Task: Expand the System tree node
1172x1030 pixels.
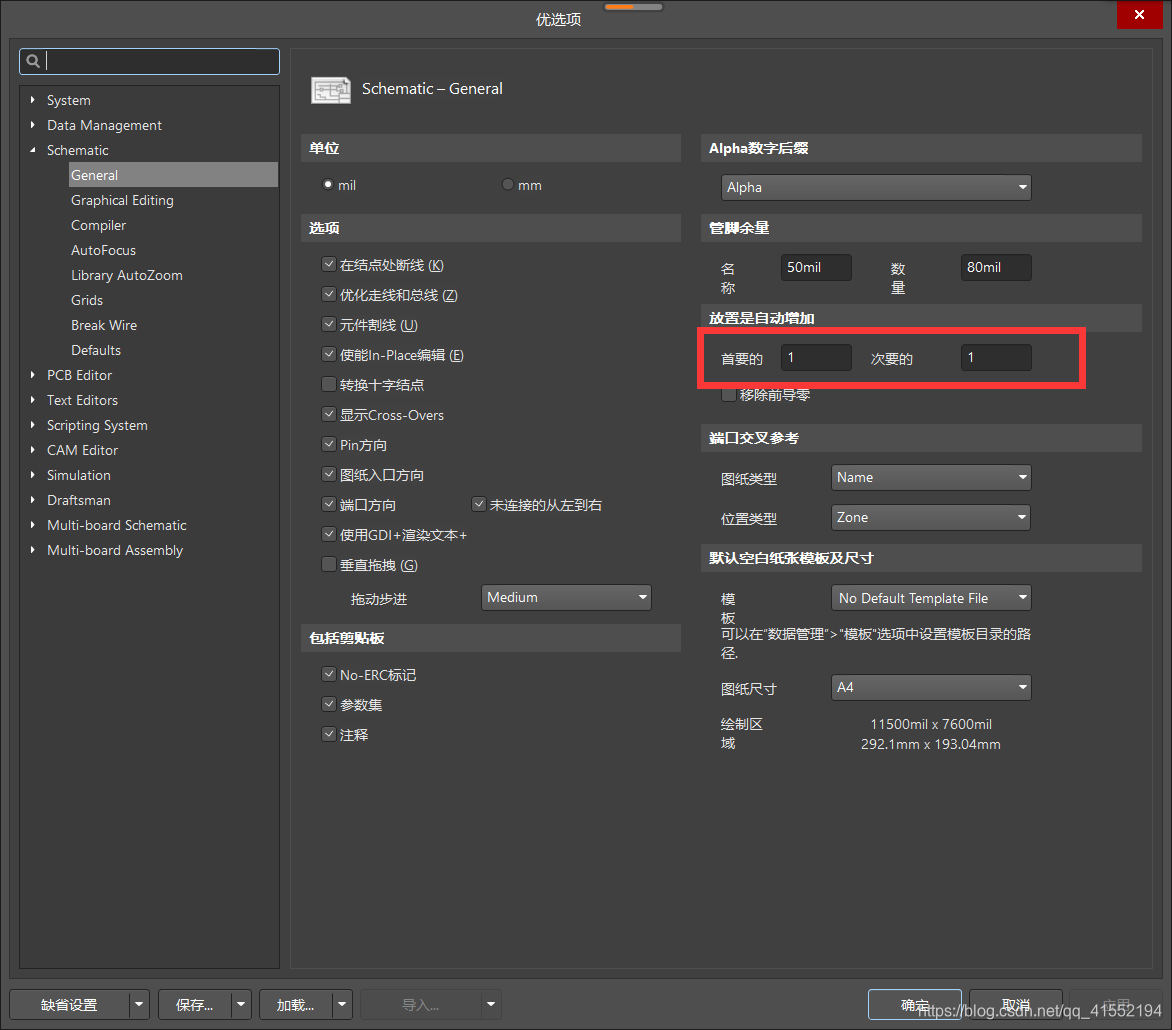Action: pyautogui.click(x=32, y=99)
